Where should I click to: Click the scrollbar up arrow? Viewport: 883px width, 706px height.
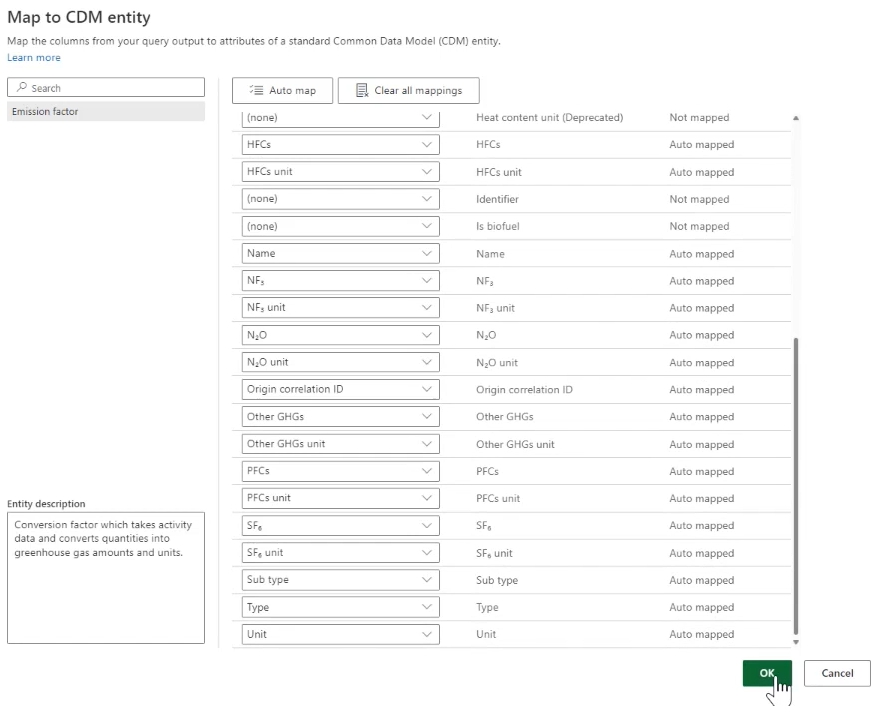pos(796,118)
